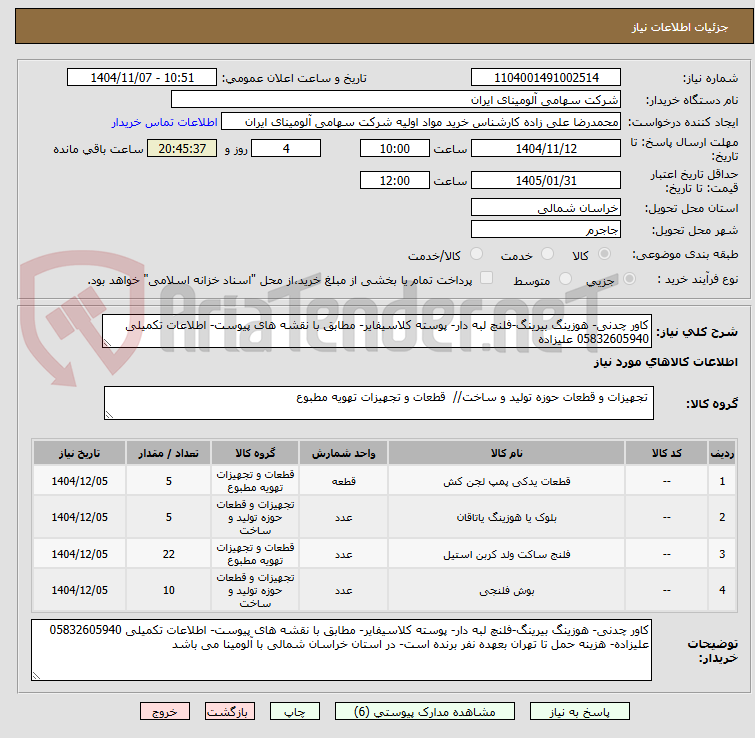
Task: Open اطلاعات تماس خریدار link
Action: [165, 123]
